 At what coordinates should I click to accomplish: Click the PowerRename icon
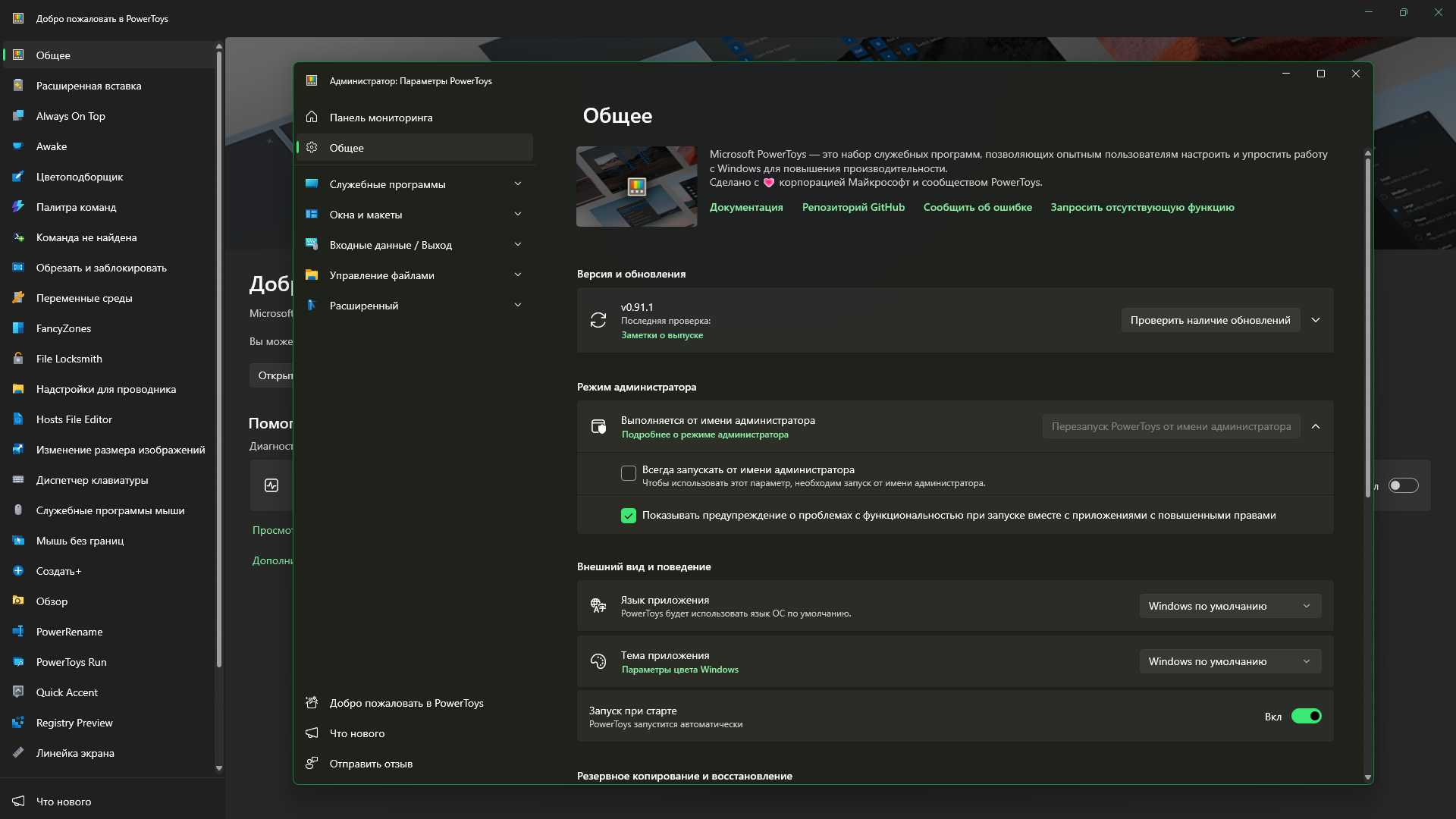coord(18,632)
